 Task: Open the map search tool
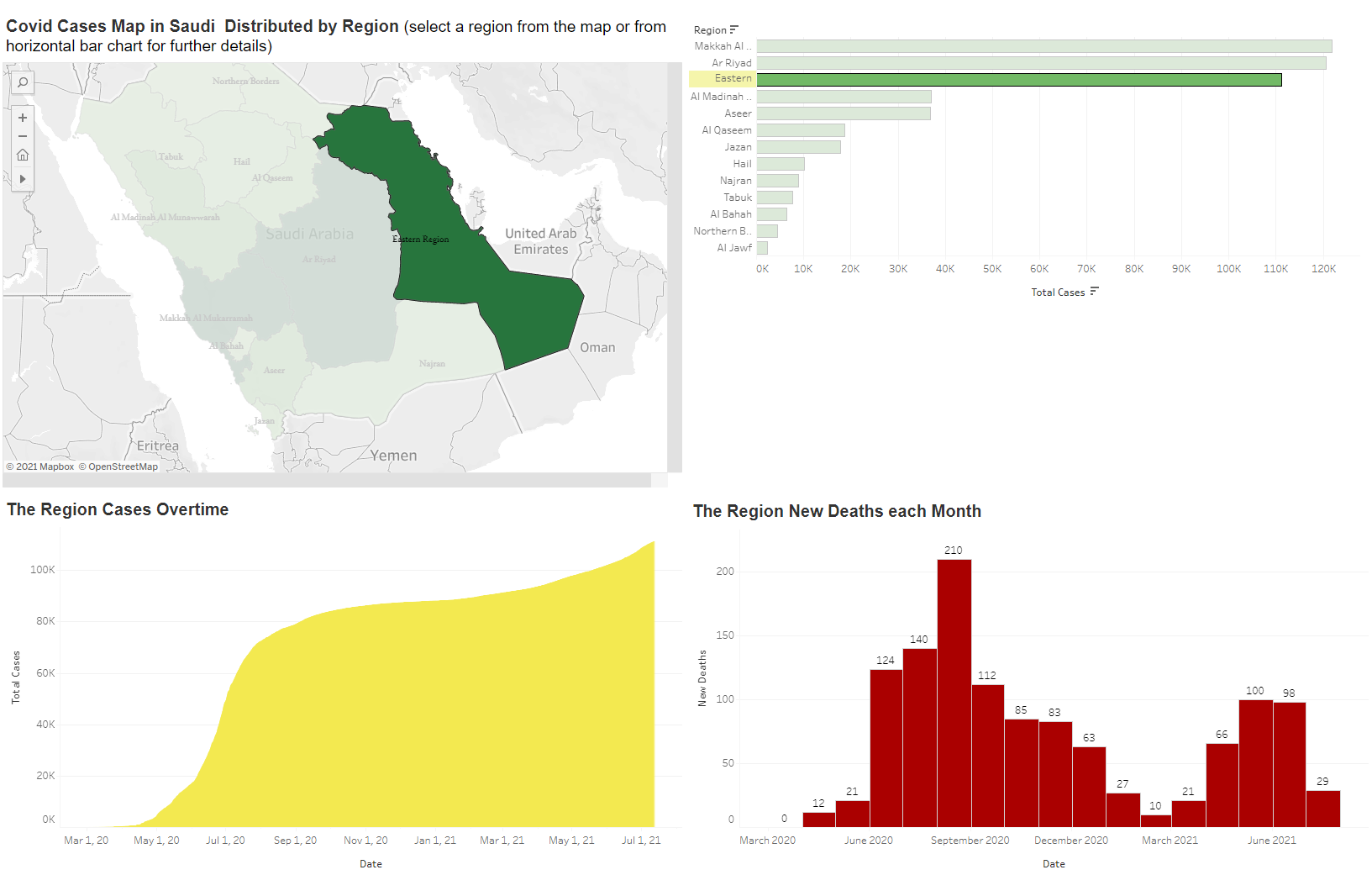coord(22,82)
